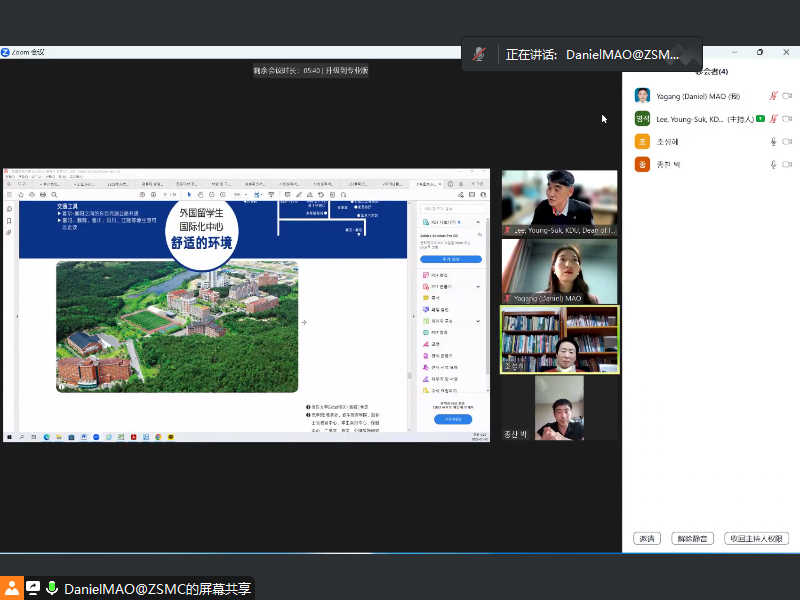The image size is (800, 600).
Task: Select Lee, Young-Suk's video thumbnail
Action: [x=559, y=203]
